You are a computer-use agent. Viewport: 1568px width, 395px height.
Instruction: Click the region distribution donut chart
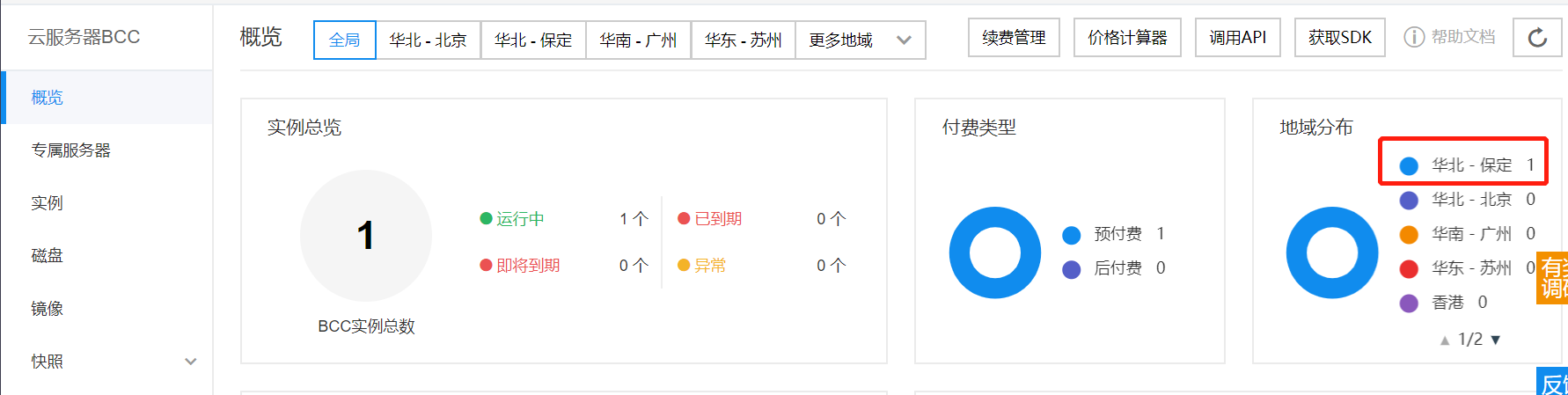point(1332,252)
